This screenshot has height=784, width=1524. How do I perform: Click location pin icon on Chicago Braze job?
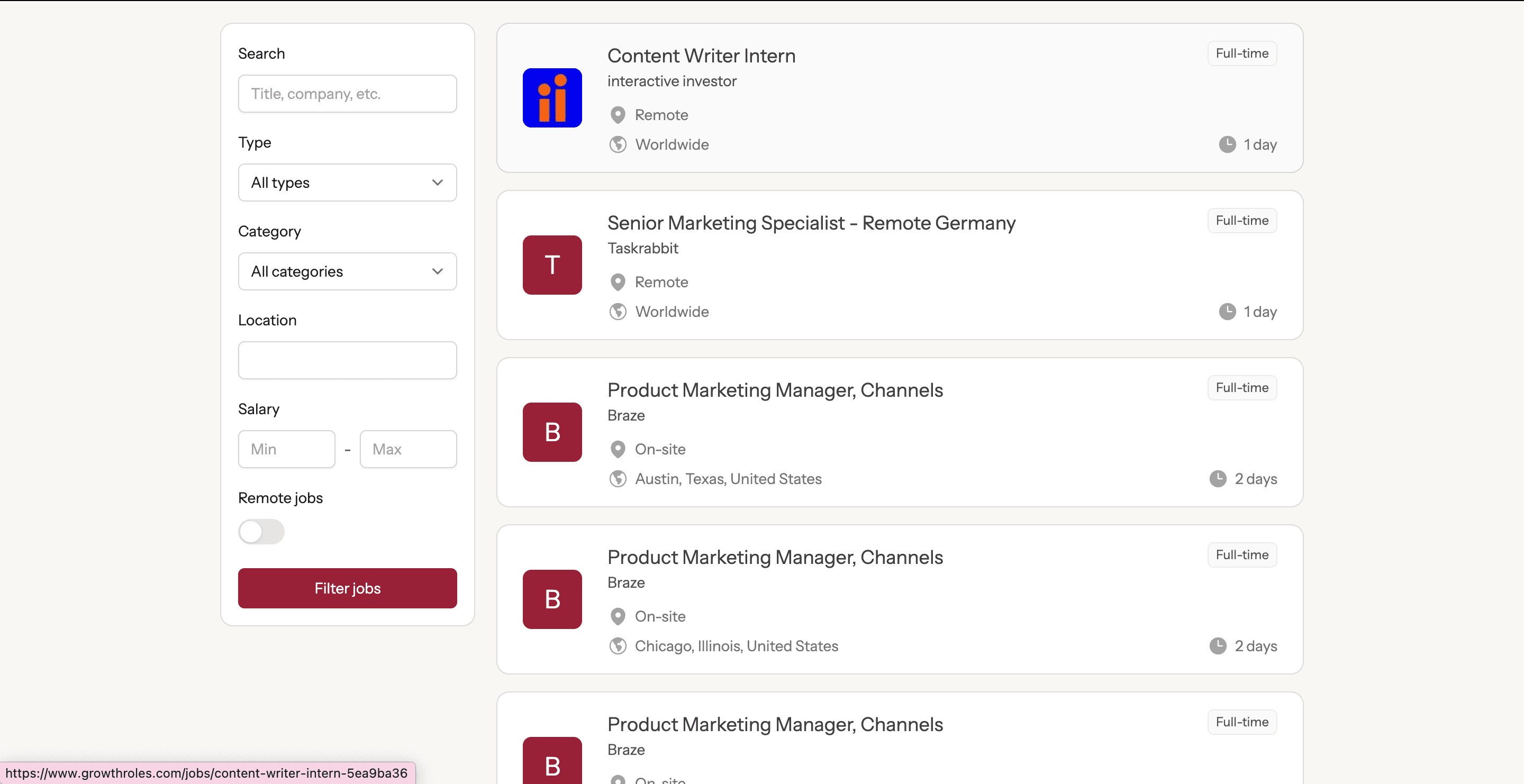(618, 616)
